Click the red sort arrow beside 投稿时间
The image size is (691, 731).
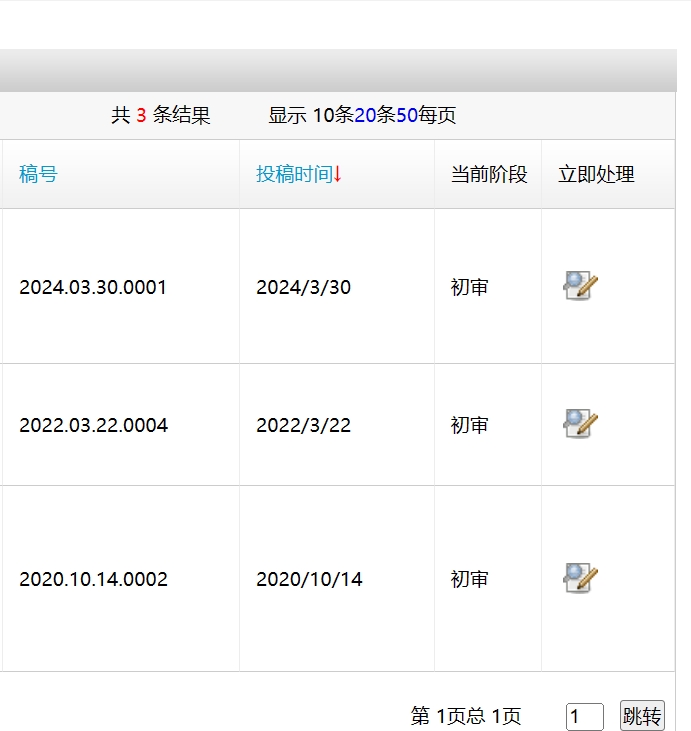(338, 174)
